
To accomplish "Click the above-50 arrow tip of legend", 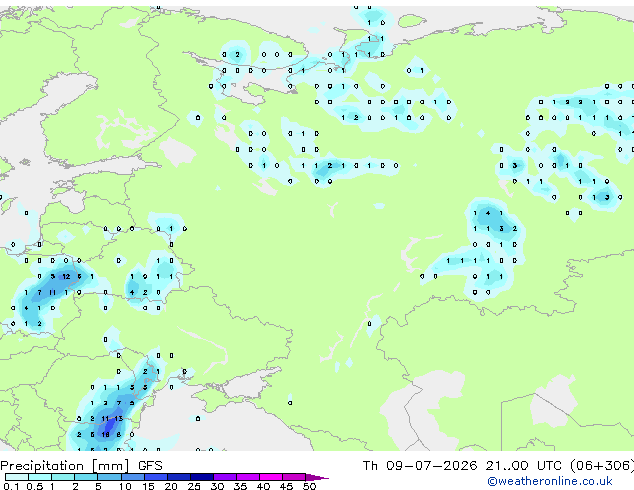I will point(317,477).
